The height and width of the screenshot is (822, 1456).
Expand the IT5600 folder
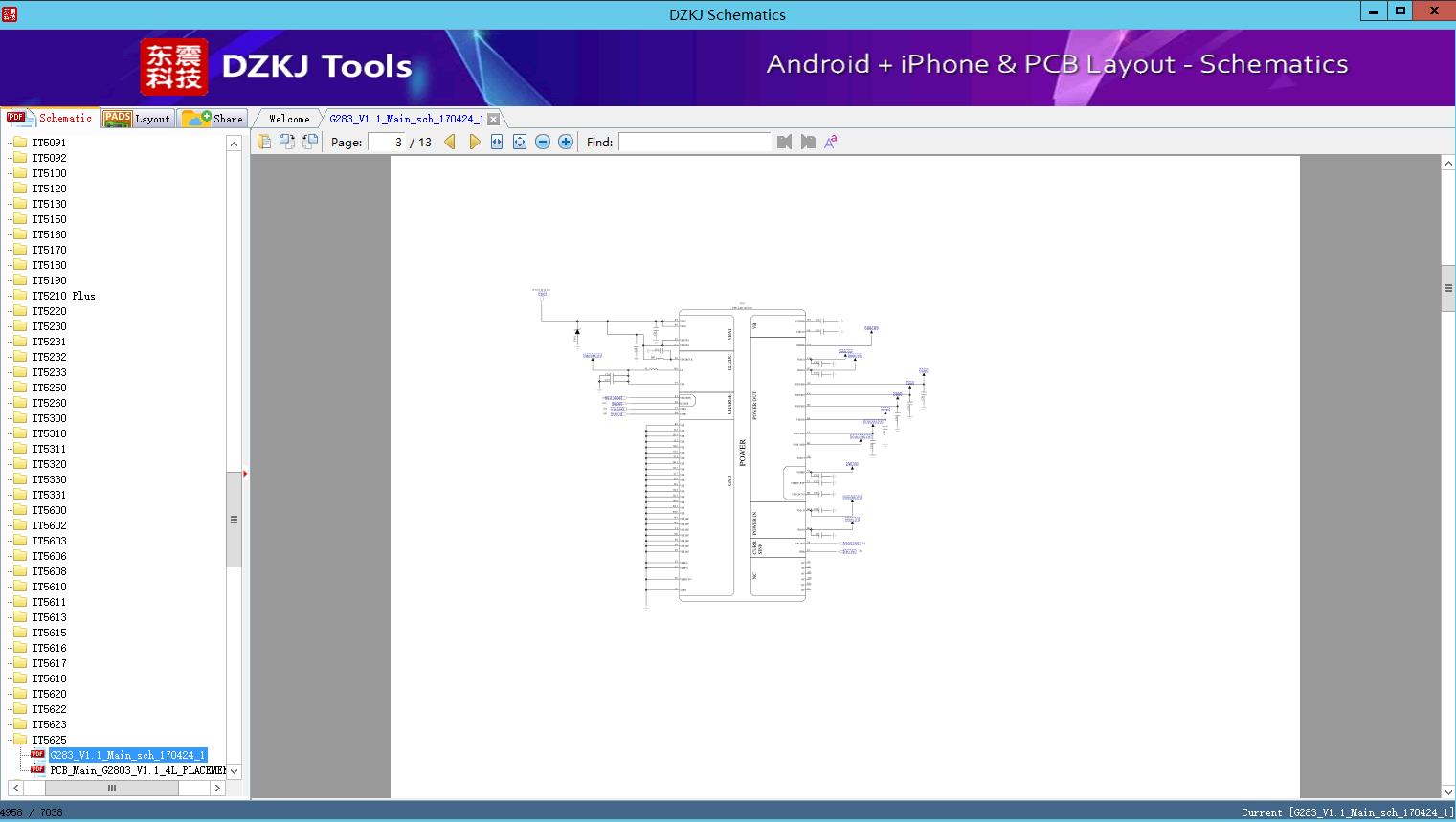[x=49, y=510]
